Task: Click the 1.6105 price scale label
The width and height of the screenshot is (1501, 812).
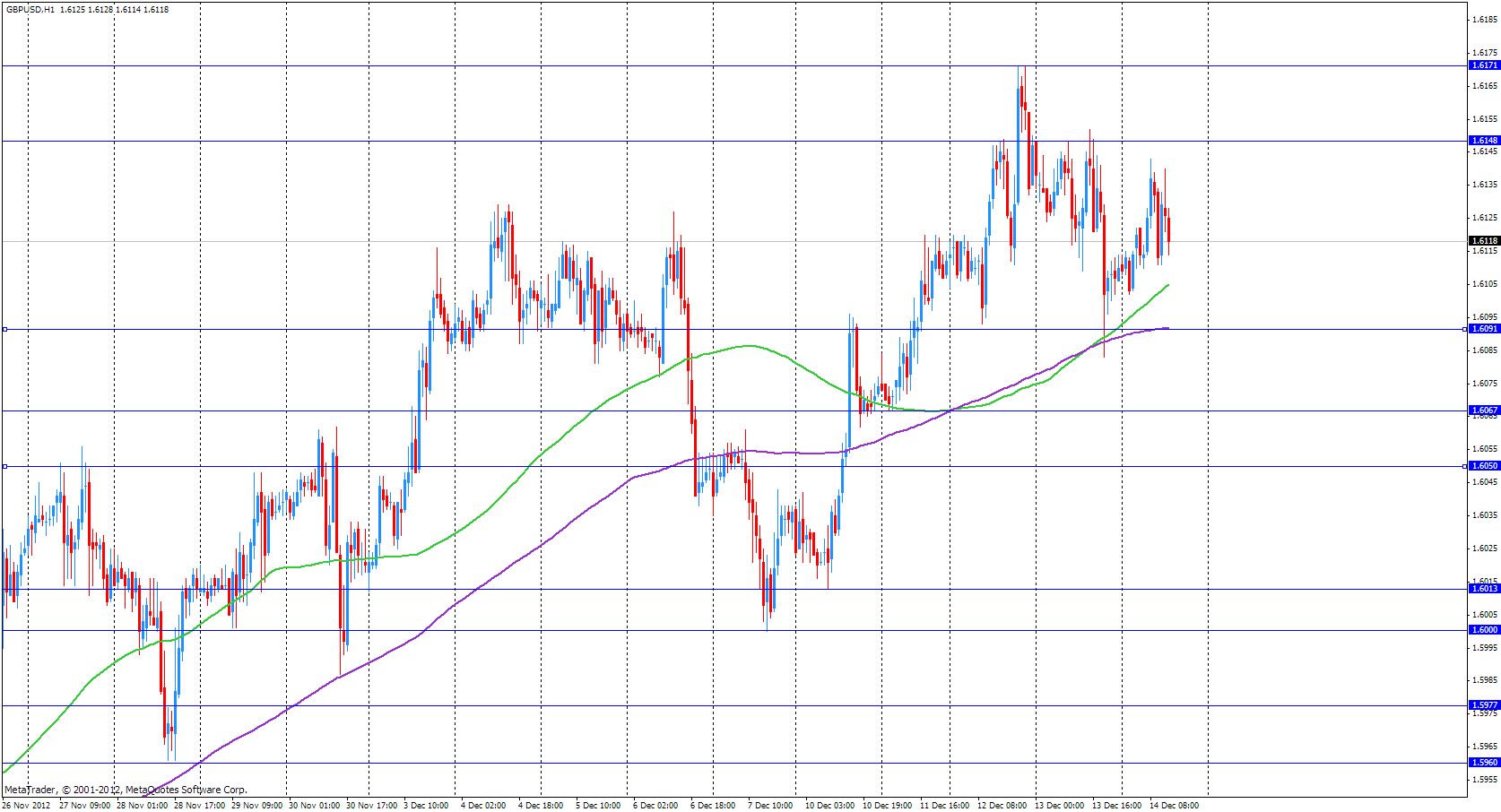Action: pos(1486,284)
